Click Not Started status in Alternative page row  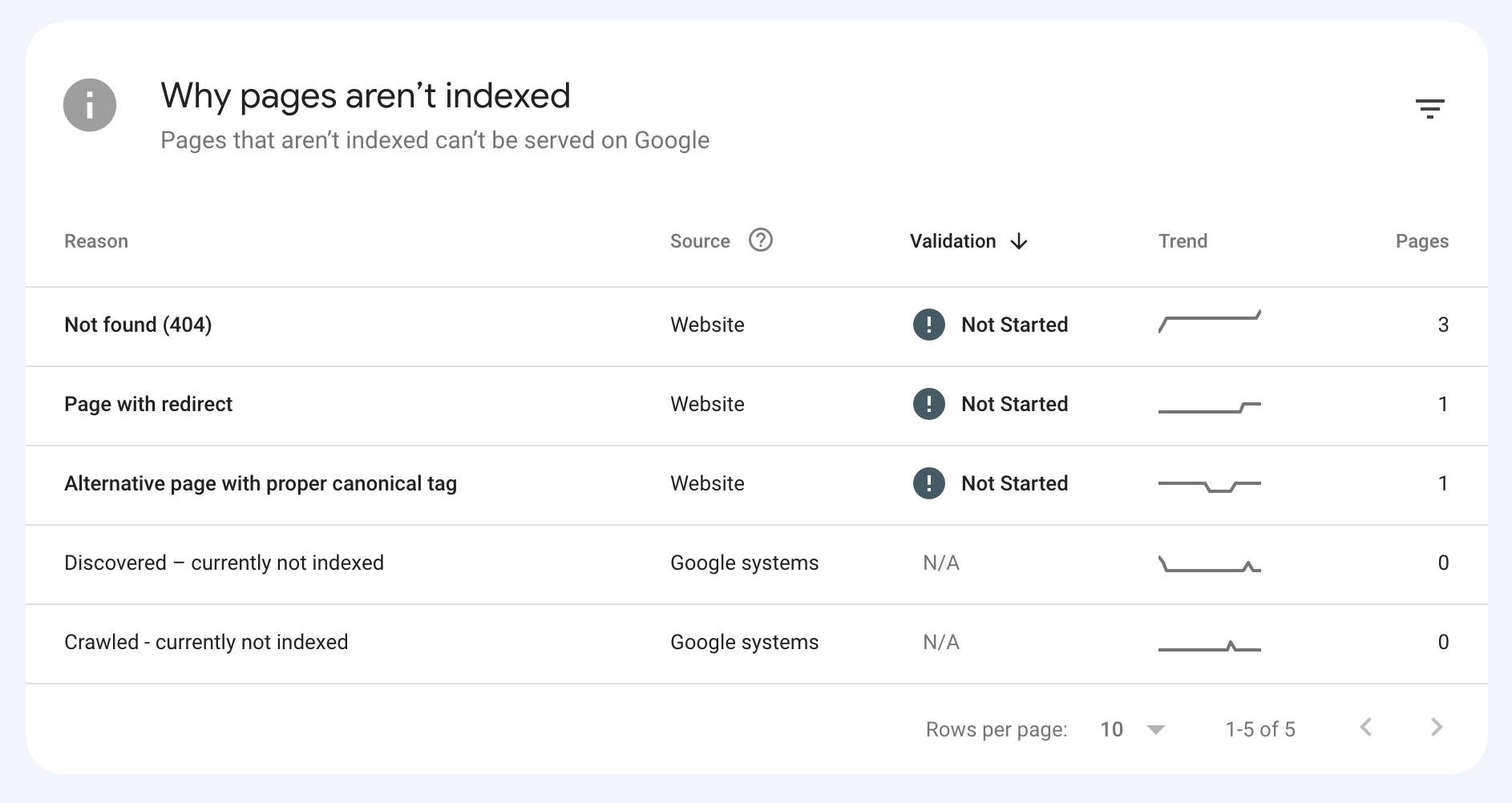coord(1014,483)
